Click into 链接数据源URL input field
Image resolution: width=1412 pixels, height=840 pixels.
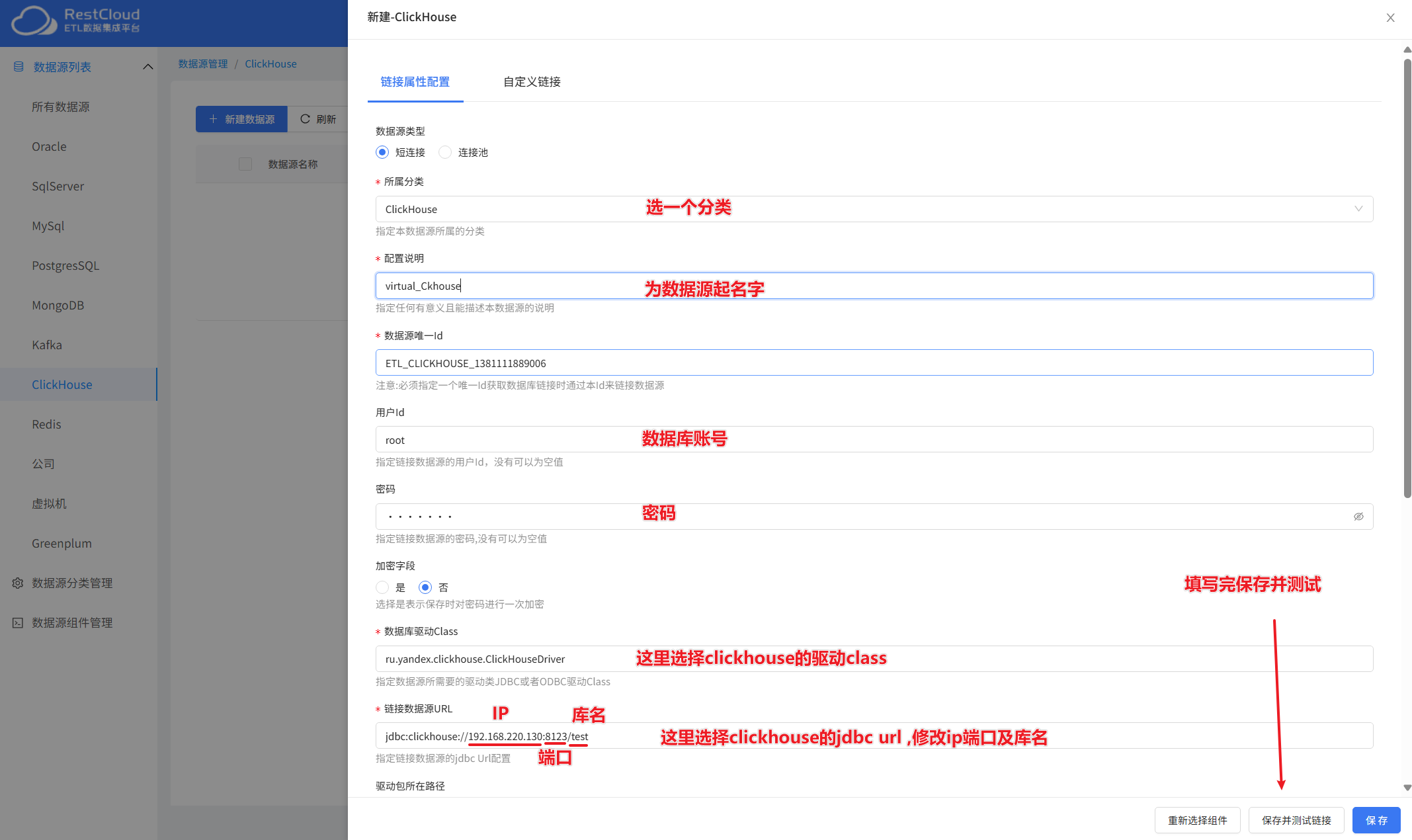coord(874,735)
